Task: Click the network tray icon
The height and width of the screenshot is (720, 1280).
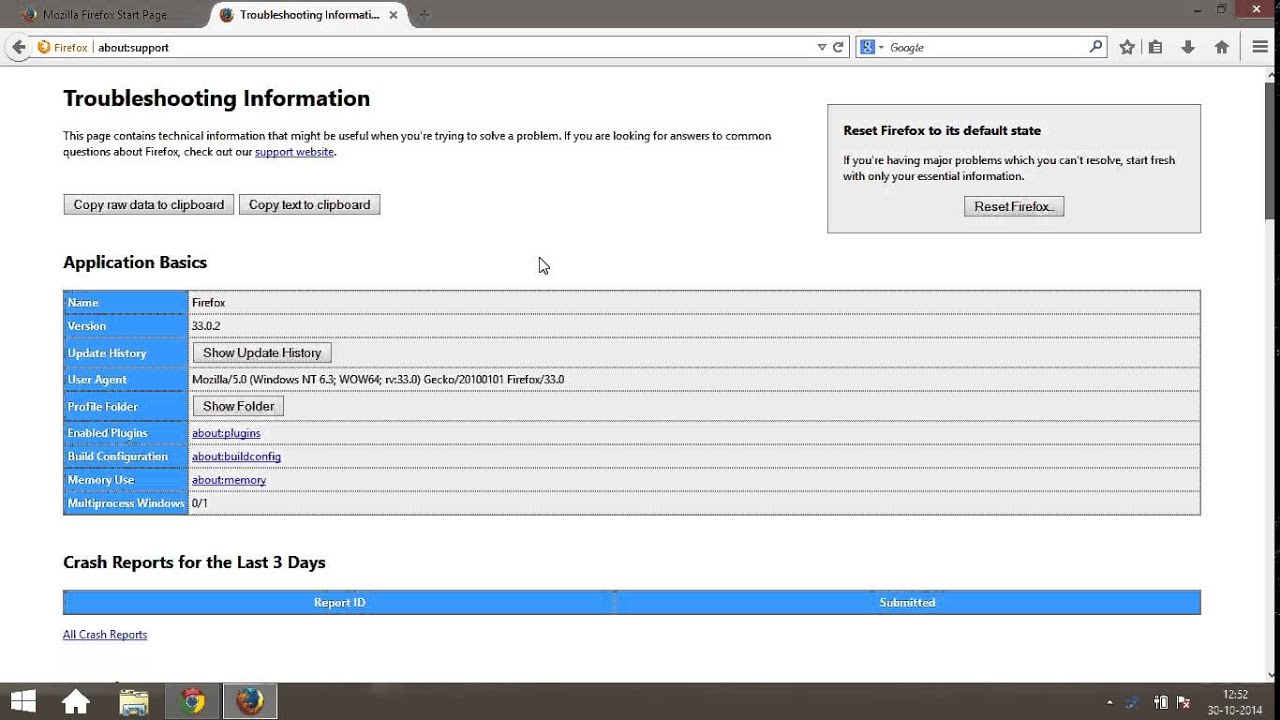Action: click(1133, 702)
